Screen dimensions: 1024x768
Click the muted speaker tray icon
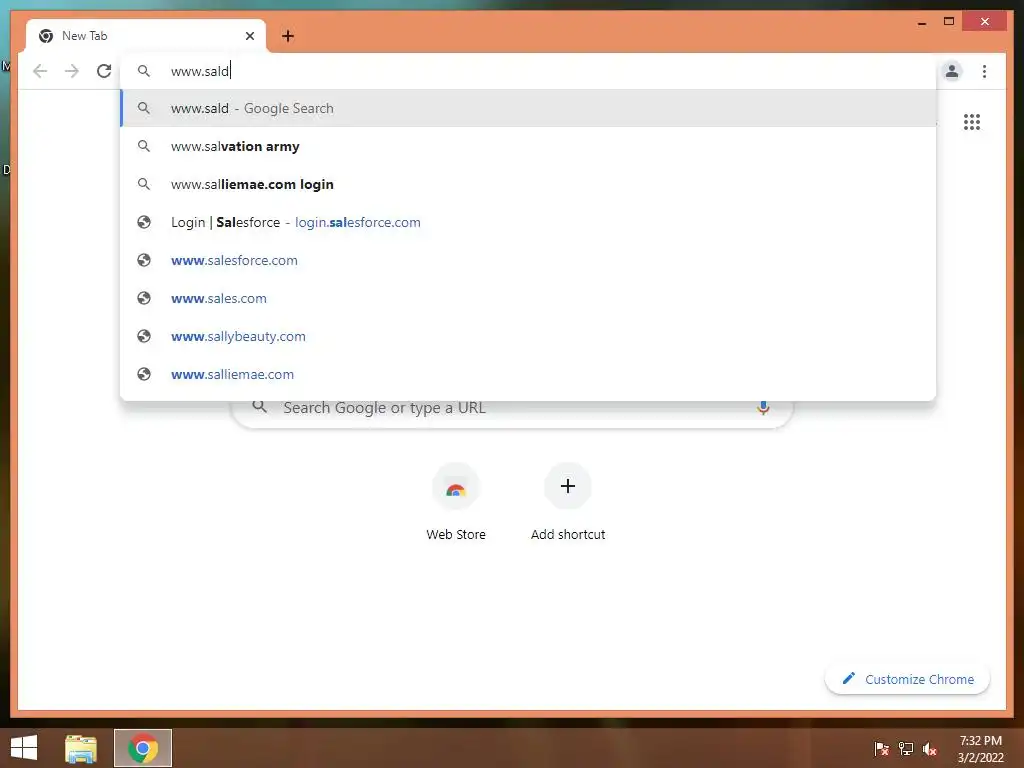coord(930,749)
